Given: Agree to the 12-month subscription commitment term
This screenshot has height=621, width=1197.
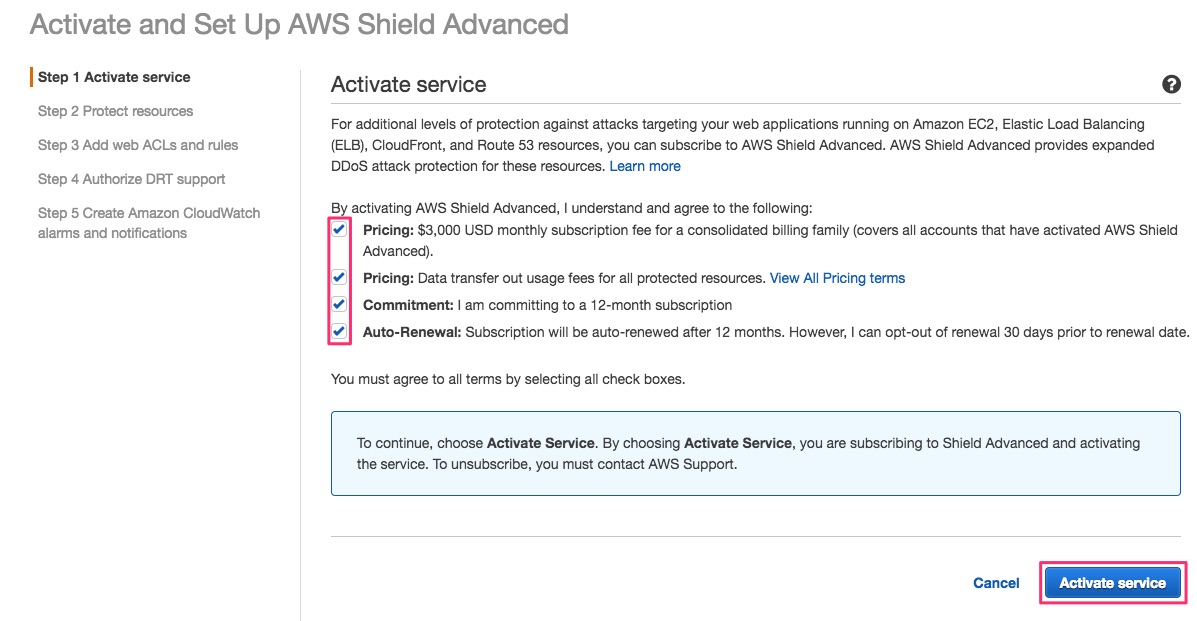Looking at the screenshot, I should click(x=340, y=304).
